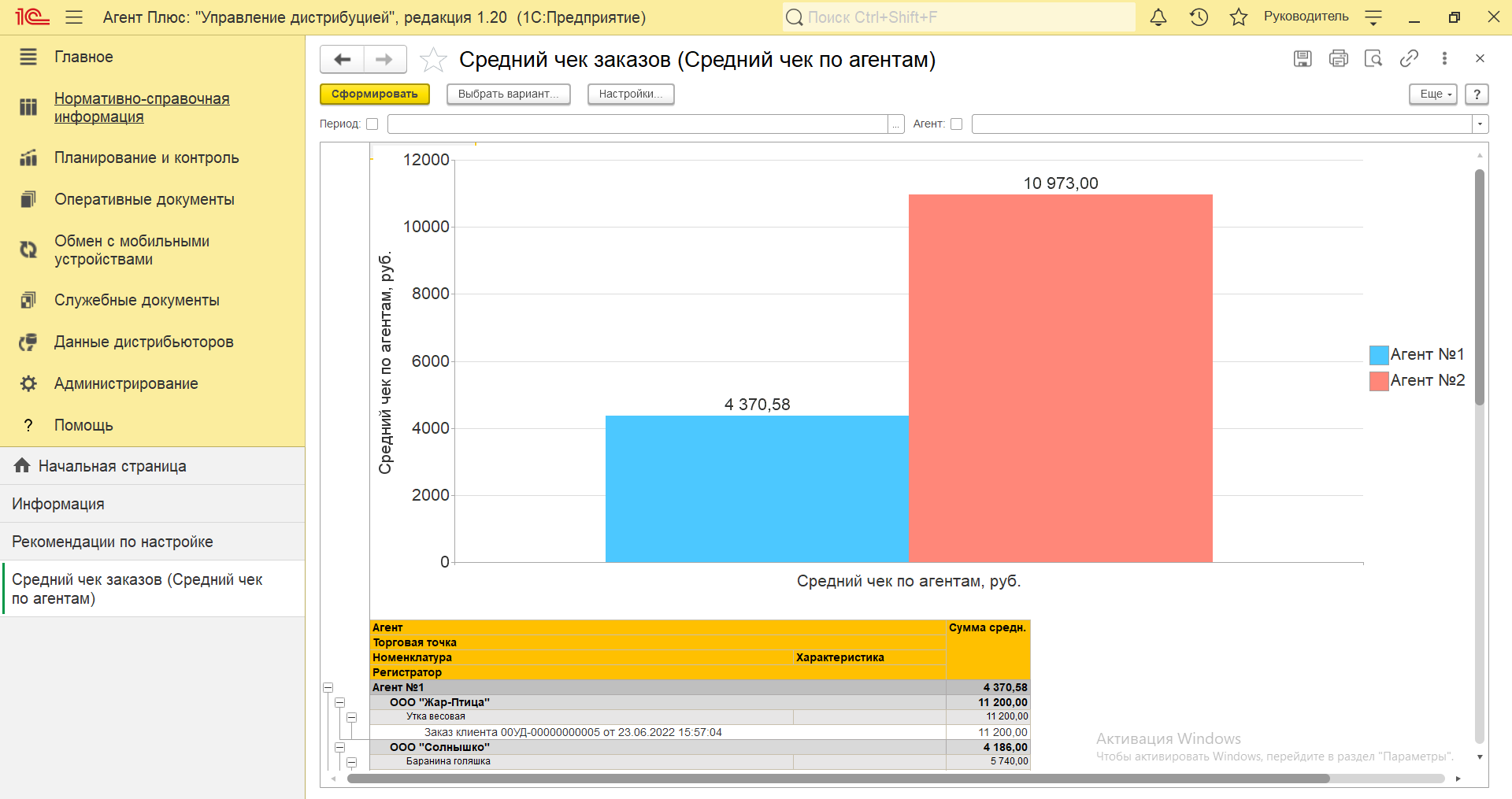
Task: Open the service settings icon beside Руководитель
Action: click(x=1373, y=17)
